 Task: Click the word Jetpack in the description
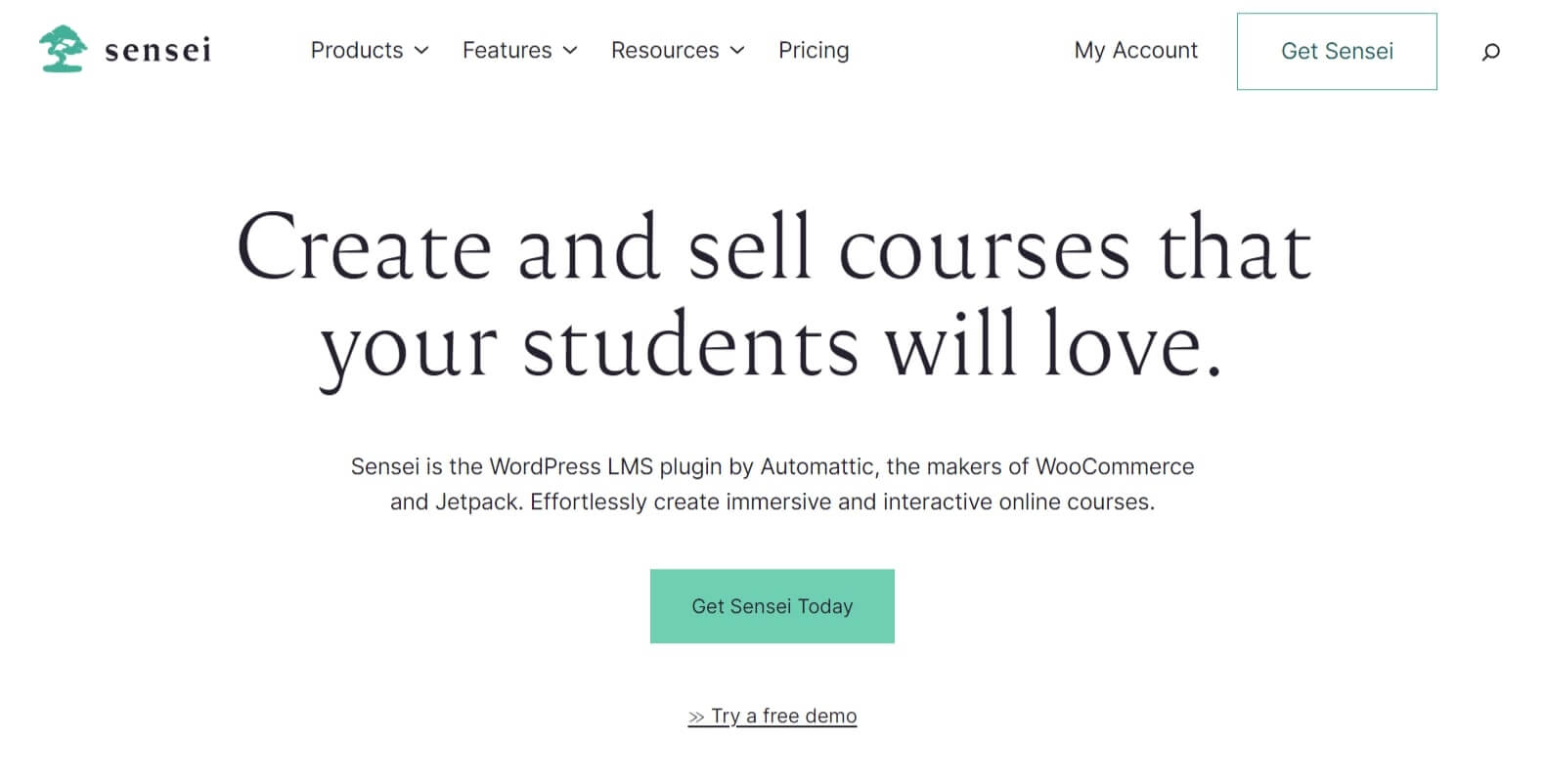point(477,502)
